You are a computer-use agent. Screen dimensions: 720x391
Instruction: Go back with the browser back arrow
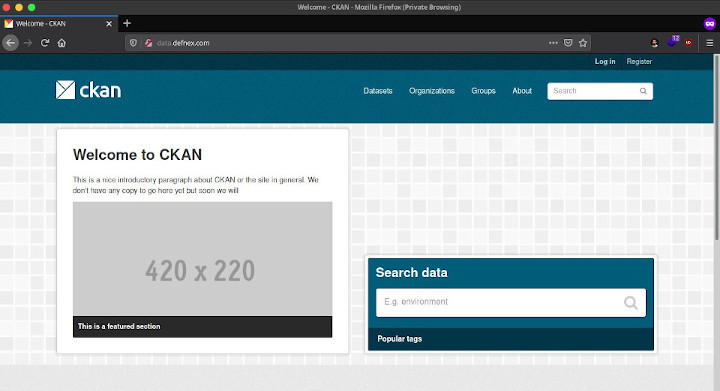[11, 43]
